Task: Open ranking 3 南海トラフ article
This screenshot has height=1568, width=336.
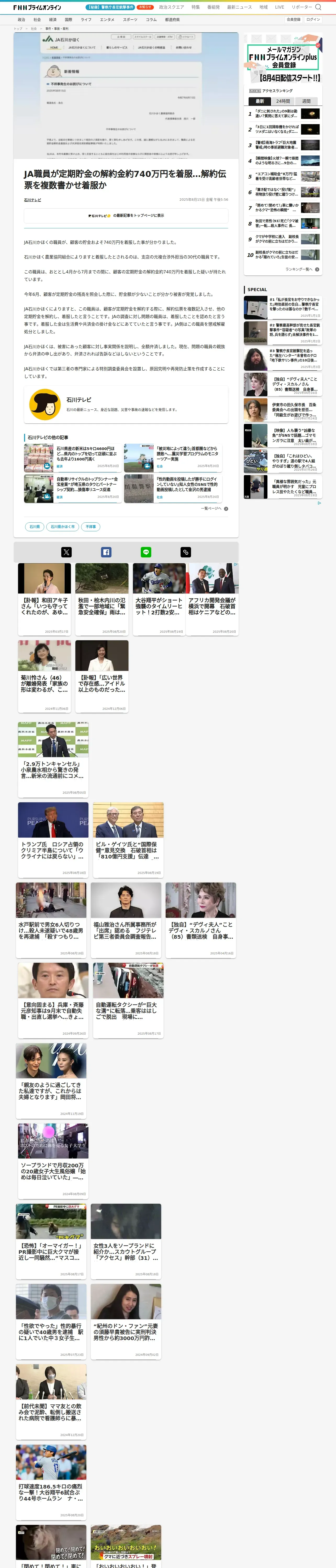Action: click(283, 145)
